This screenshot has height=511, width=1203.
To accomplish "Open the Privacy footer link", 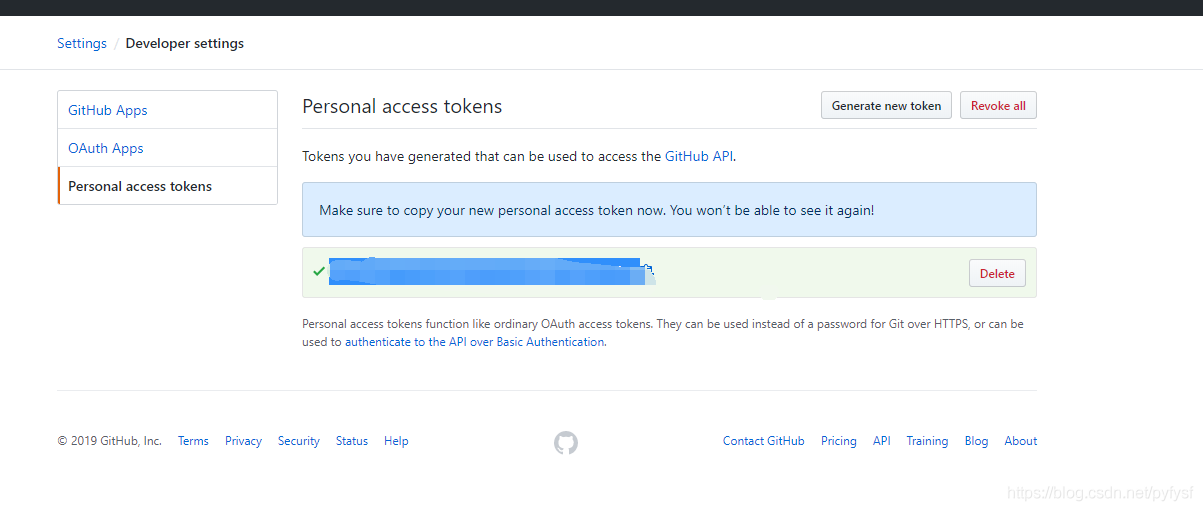I will [x=243, y=441].
